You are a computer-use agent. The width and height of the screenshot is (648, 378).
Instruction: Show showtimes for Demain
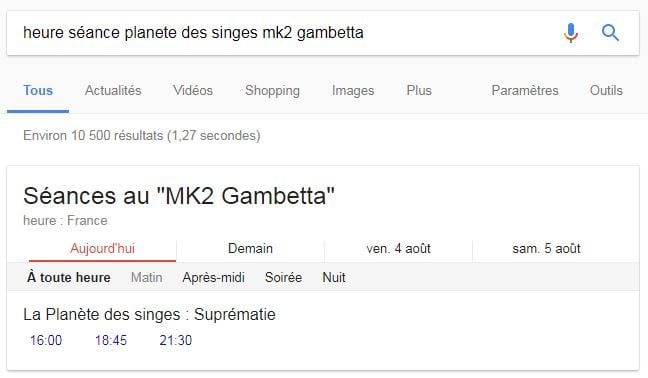[250, 249]
